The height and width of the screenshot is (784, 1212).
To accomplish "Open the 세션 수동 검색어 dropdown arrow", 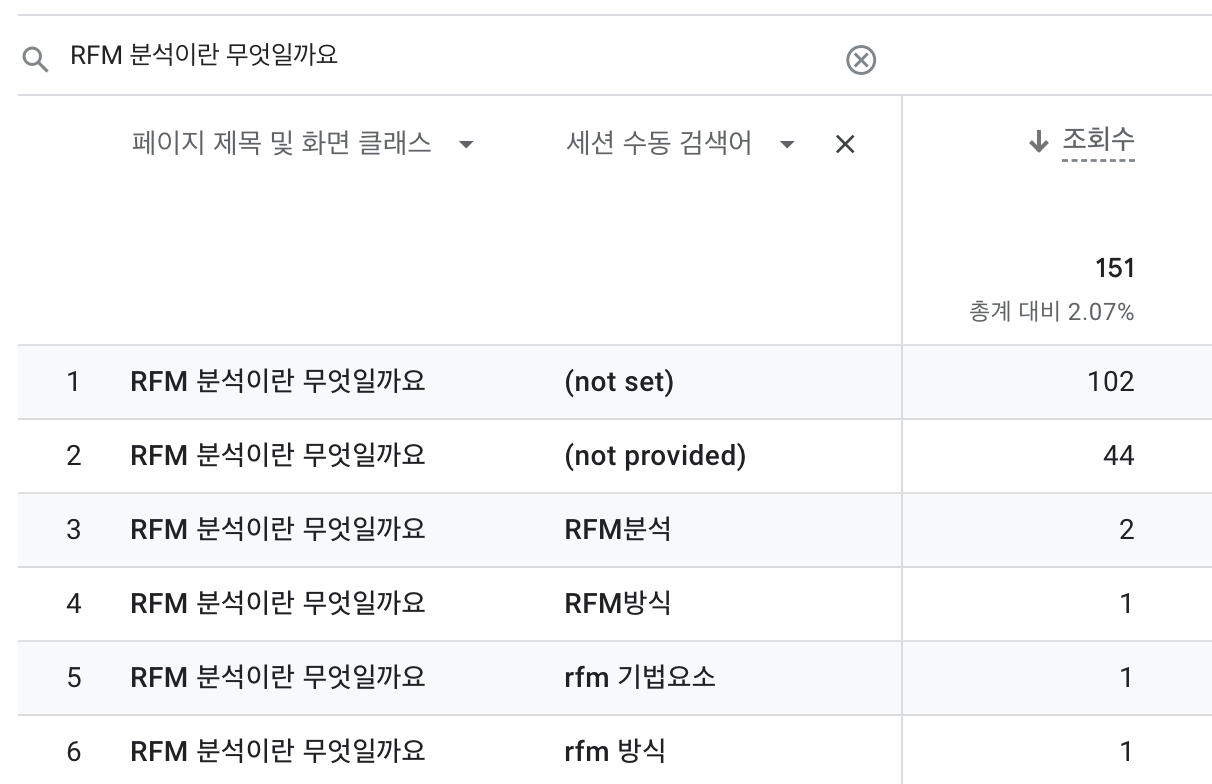I will click(x=787, y=145).
